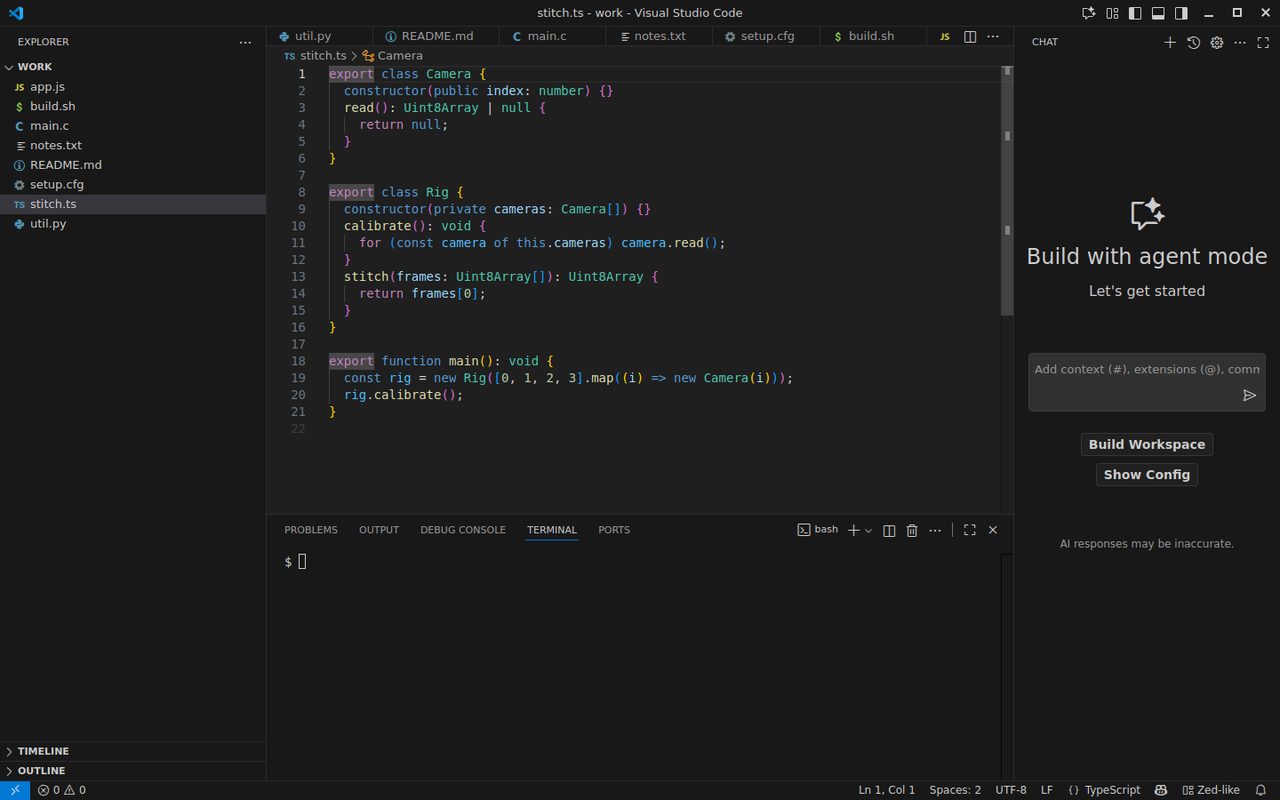Change the UTF-8 file encoding
The width and height of the screenshot is (1280, 800).
[1010, 790]
